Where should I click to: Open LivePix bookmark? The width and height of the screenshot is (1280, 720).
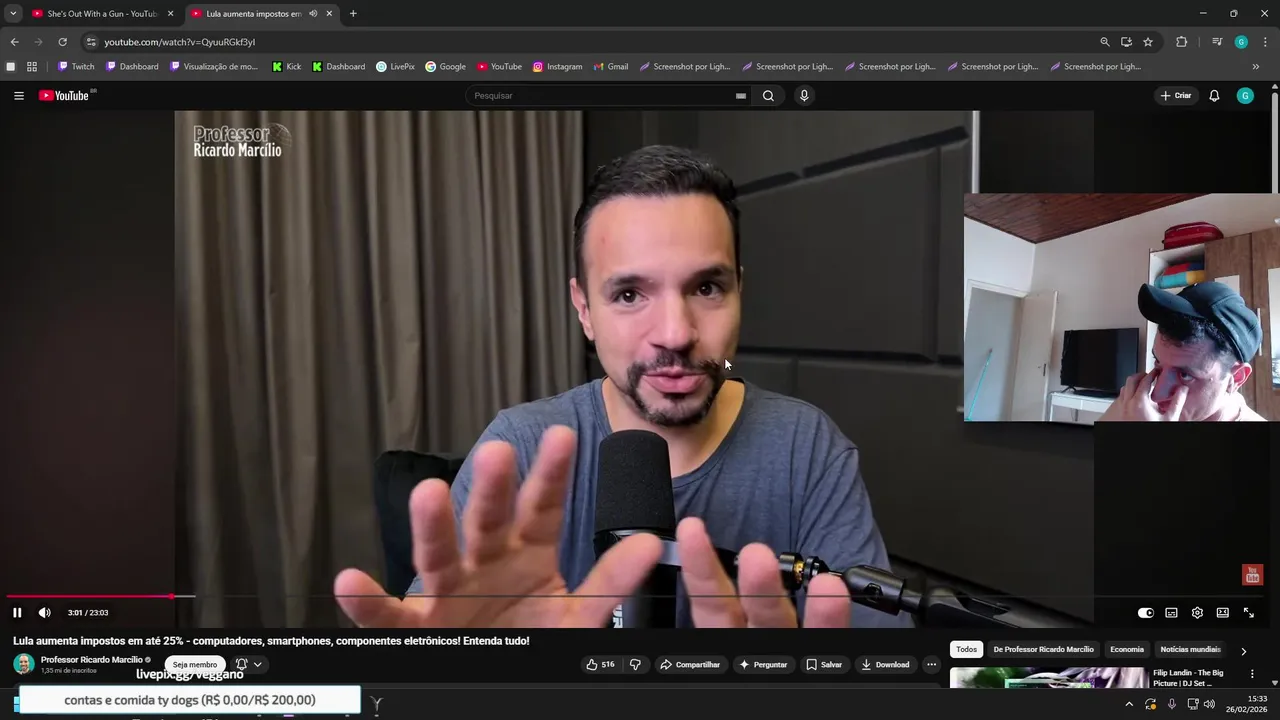tap(395, 67)
